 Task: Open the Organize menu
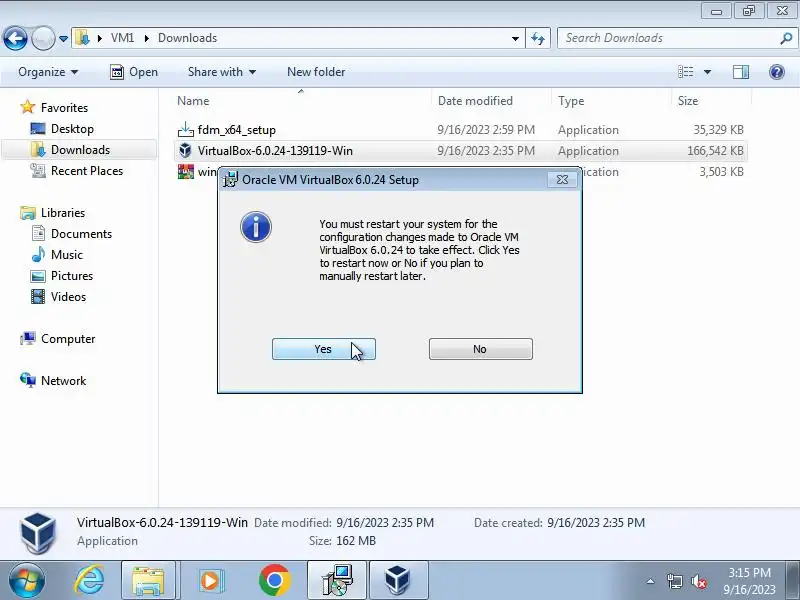(x=48, y=72)
